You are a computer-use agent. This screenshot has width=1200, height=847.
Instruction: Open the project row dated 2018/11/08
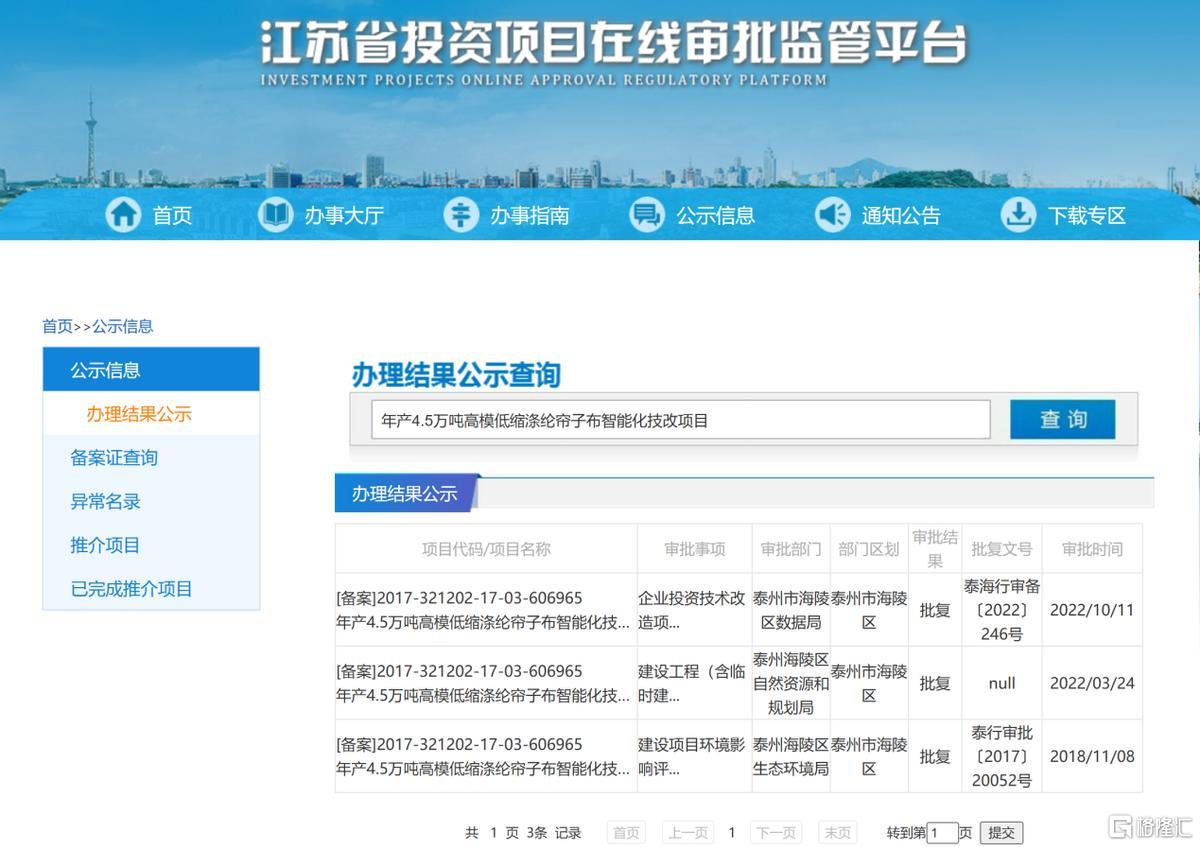(x=738, y=756)
